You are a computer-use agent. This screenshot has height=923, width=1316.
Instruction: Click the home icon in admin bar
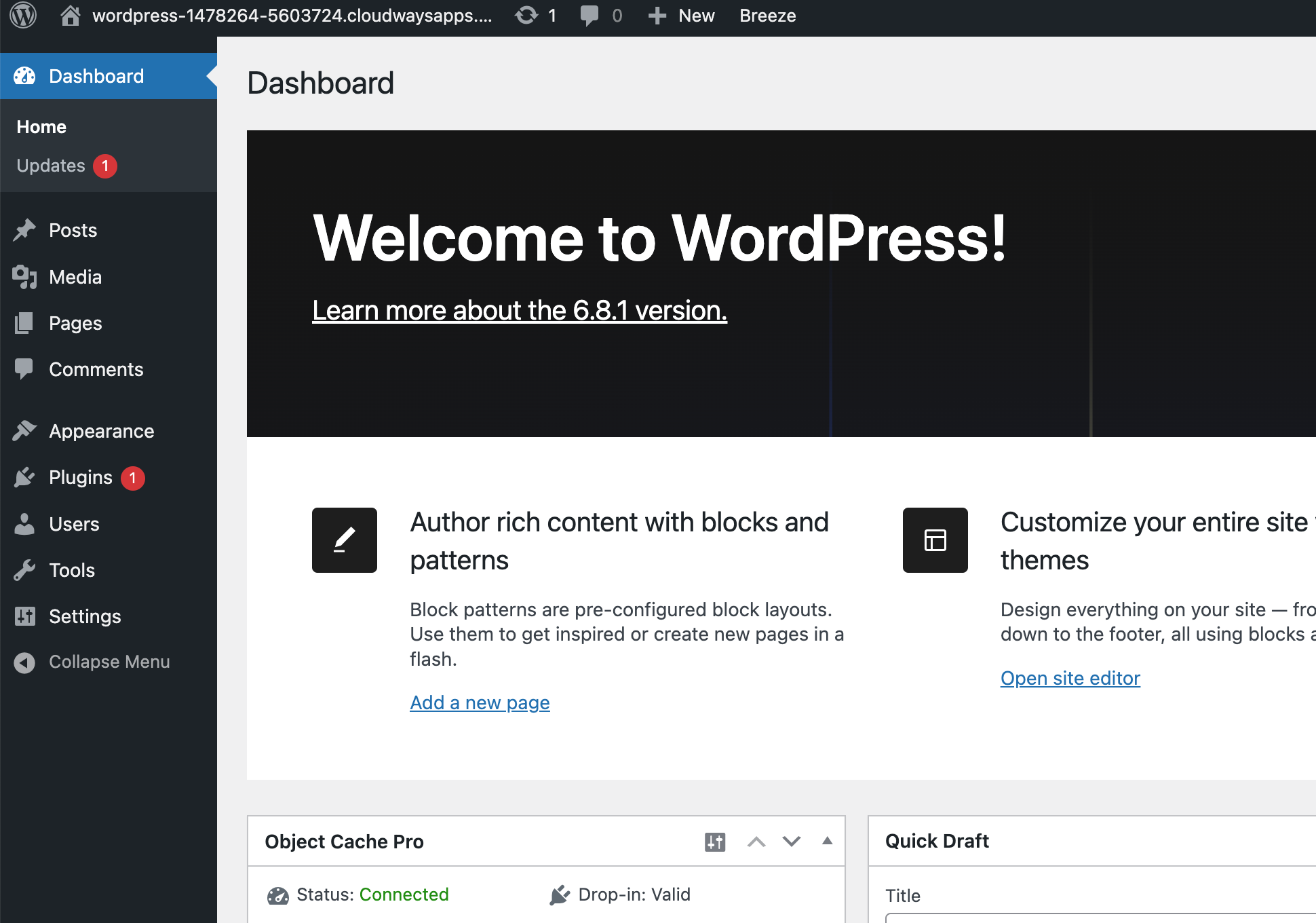click(70, 15)
